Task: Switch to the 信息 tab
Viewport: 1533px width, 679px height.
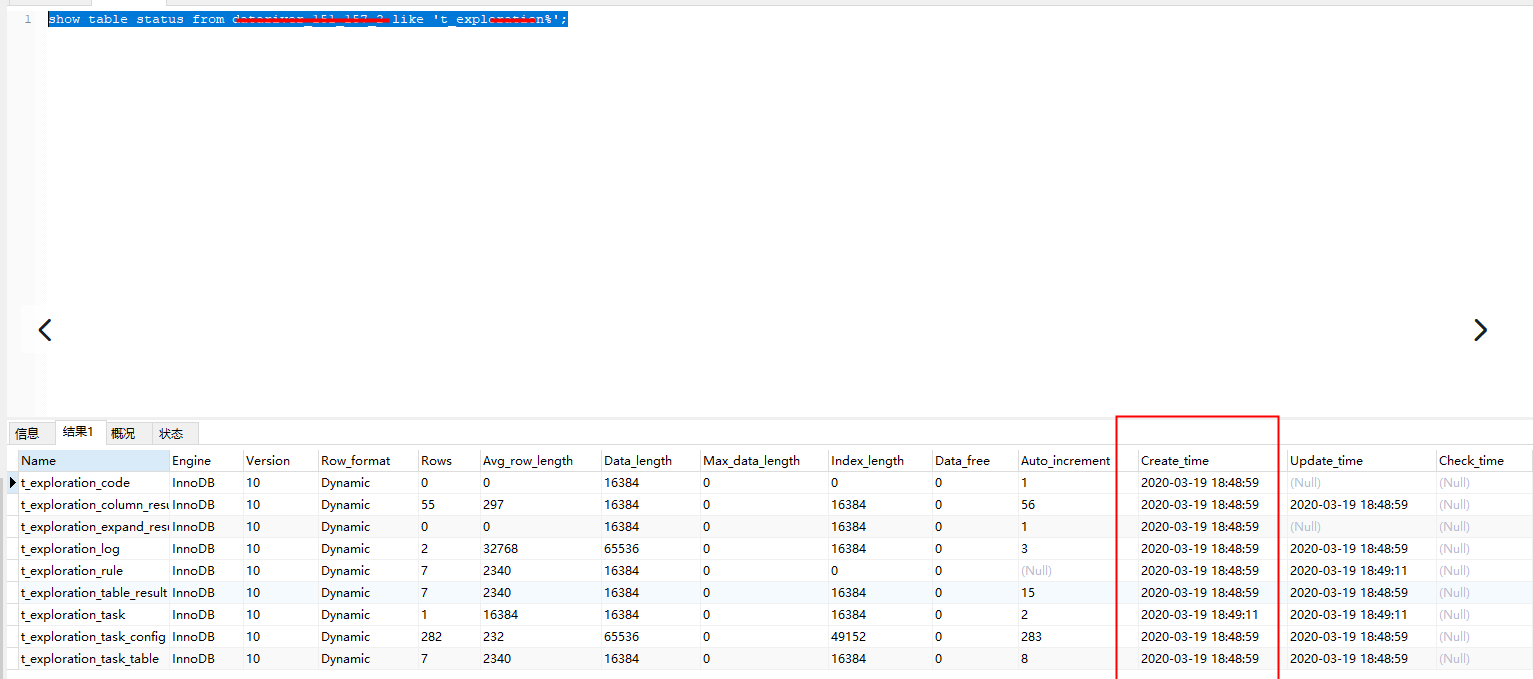Action: click(30, 432)
